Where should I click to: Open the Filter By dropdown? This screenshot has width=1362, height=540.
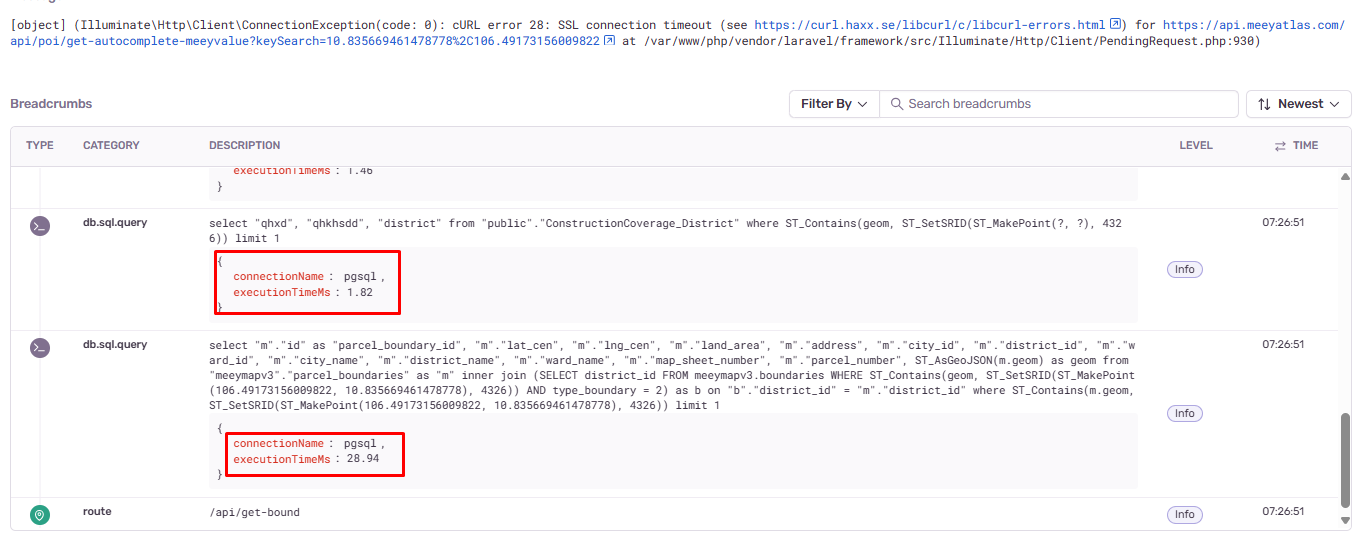[x=834, y=104]
